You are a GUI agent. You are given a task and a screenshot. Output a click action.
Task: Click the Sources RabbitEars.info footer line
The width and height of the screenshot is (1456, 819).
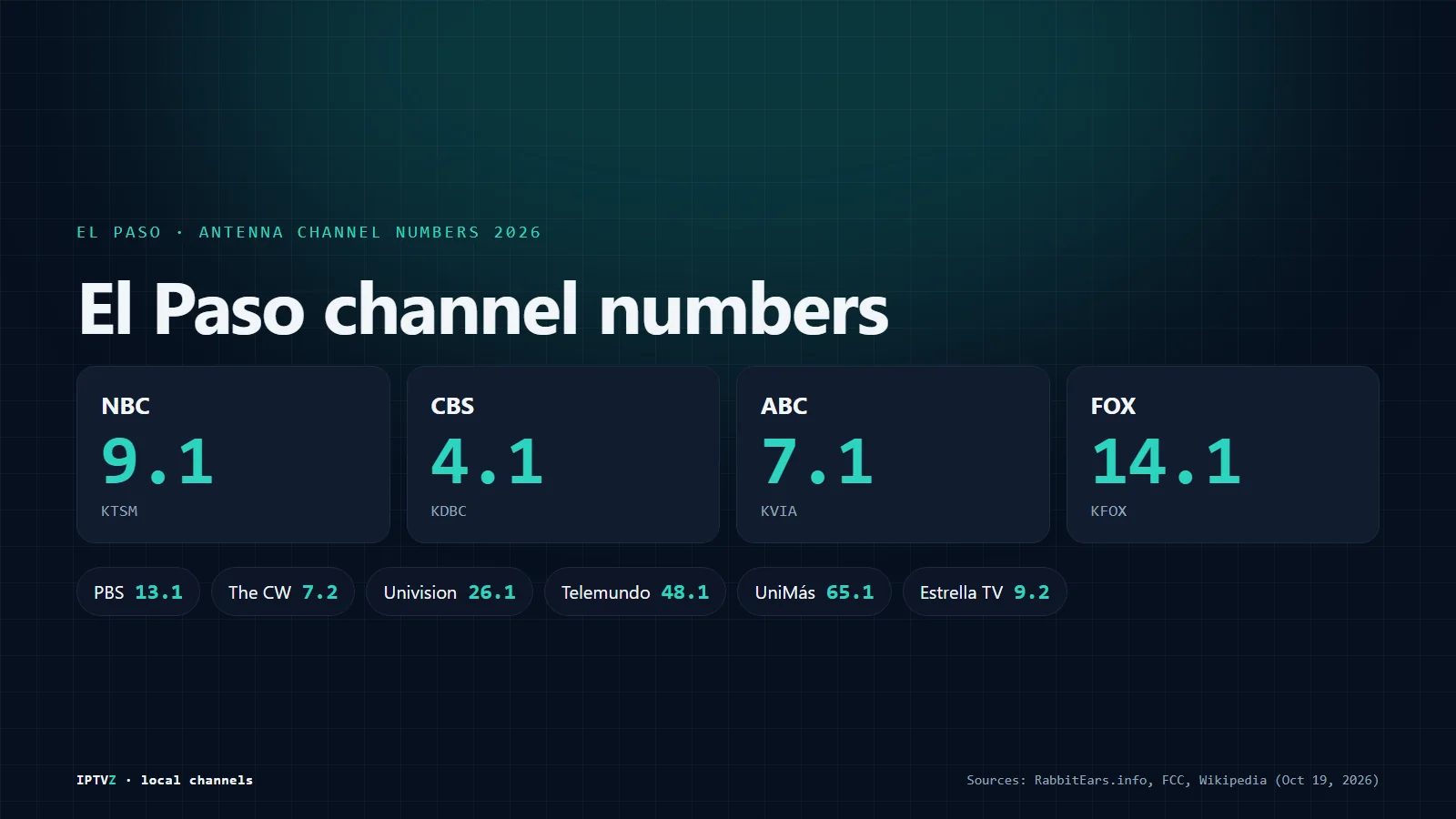(x=1173, y=780)
